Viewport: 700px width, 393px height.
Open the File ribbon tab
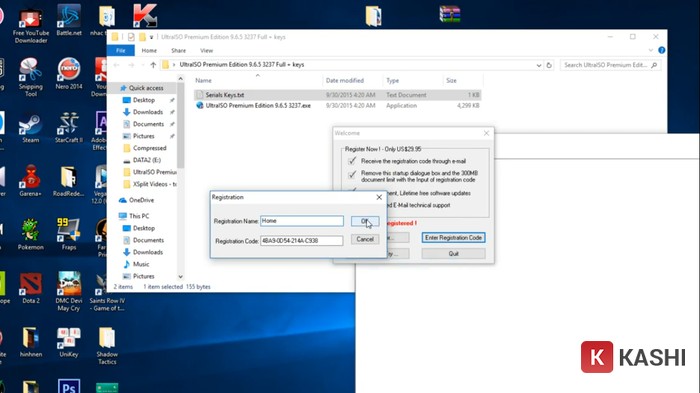(x=121, y=50)
